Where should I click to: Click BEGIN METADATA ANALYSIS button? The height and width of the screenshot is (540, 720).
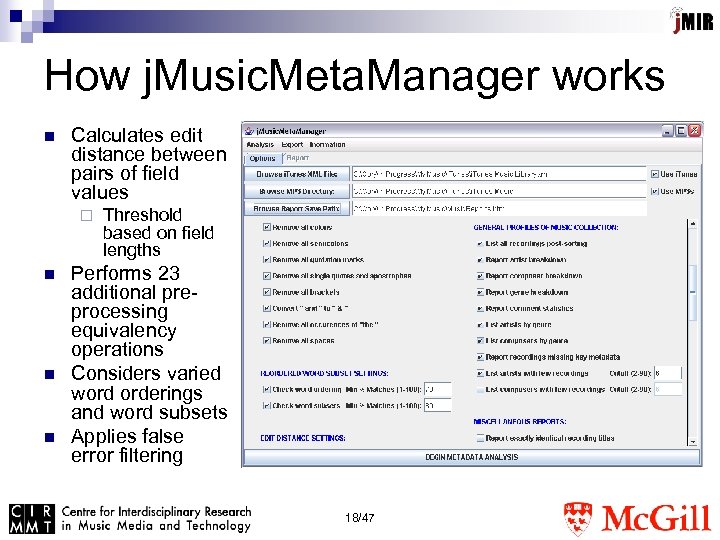472,457
